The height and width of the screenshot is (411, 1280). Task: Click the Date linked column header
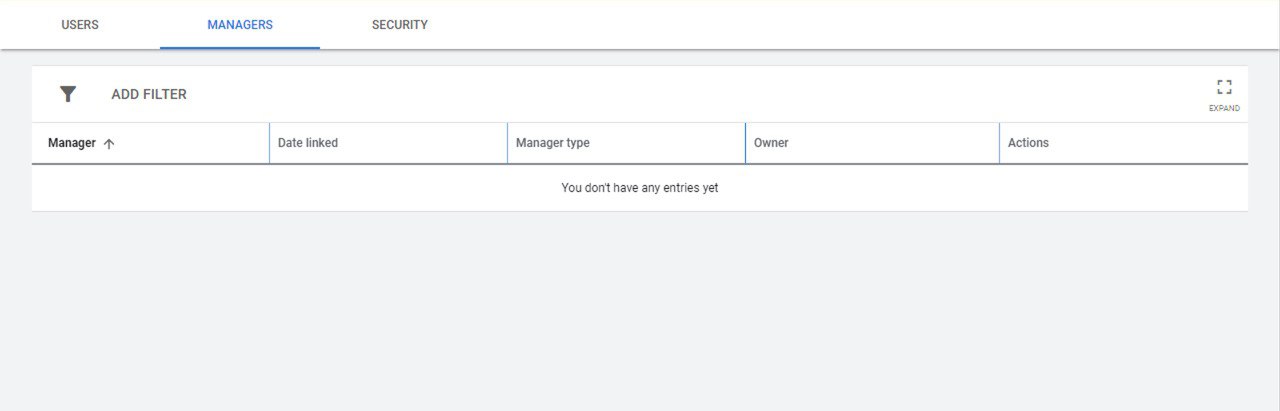pyautogui.click(x=308, y=143)
